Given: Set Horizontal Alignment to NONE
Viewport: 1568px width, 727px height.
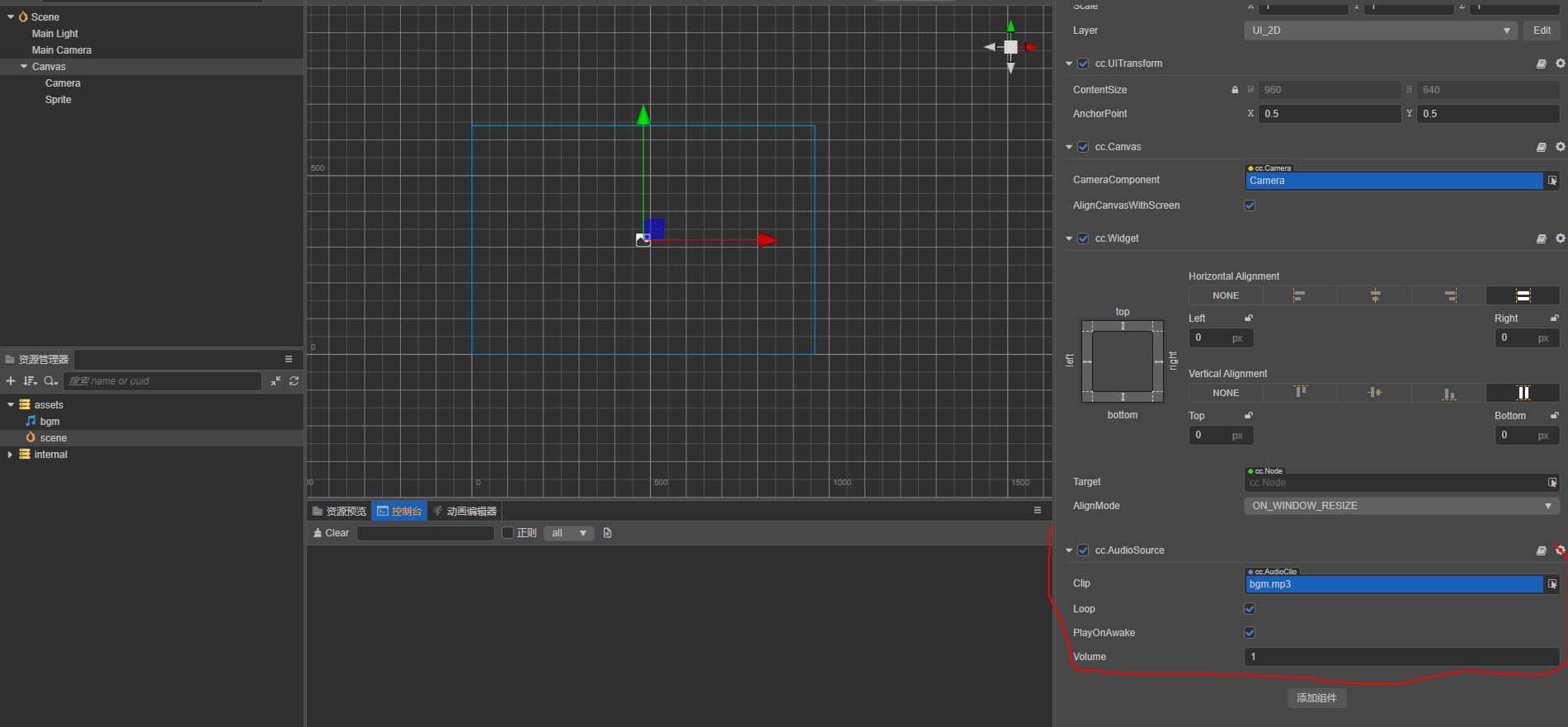Looking at the screenshot, I should click(1226, 295).
